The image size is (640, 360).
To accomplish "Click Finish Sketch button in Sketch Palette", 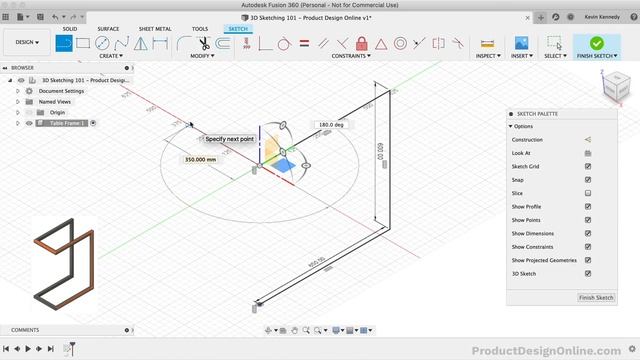I will click(x=596, y=298).
